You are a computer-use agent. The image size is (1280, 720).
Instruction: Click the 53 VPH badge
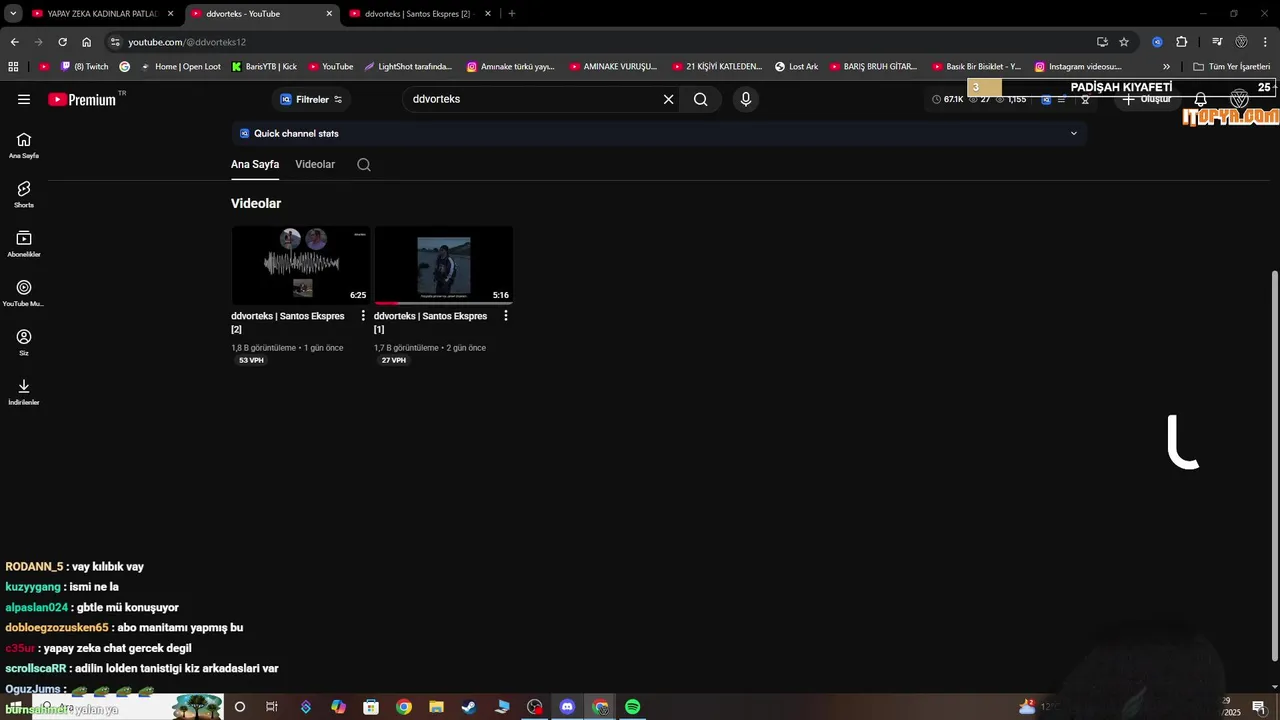point(251,360)
